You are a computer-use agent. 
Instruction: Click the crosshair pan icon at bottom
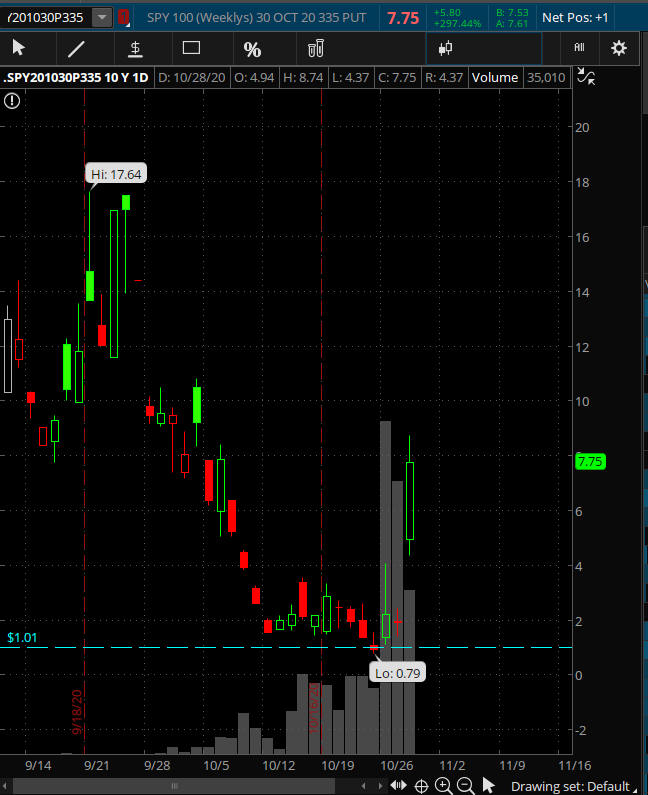click(x=421, y=786)
